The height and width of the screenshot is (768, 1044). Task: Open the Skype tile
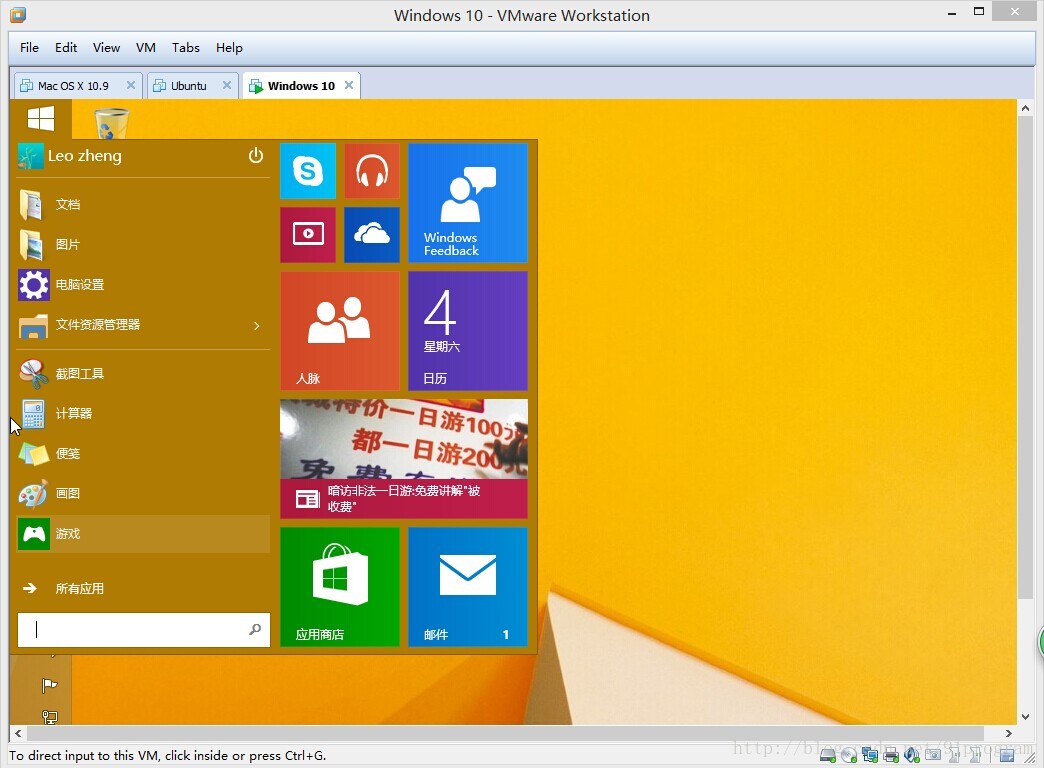tap(307, 171)
